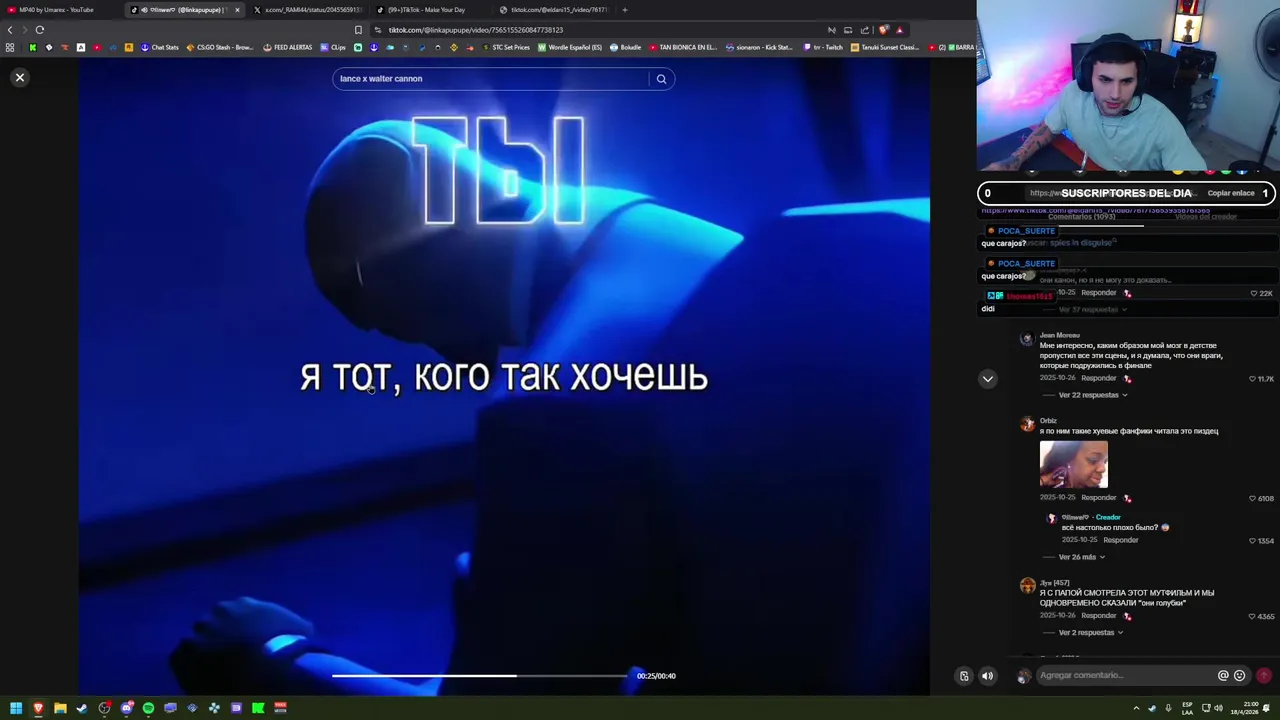Focus the search field reading 'lance x walter cannon'
The image size is (1280, 720).
click(x=490, y=79)
